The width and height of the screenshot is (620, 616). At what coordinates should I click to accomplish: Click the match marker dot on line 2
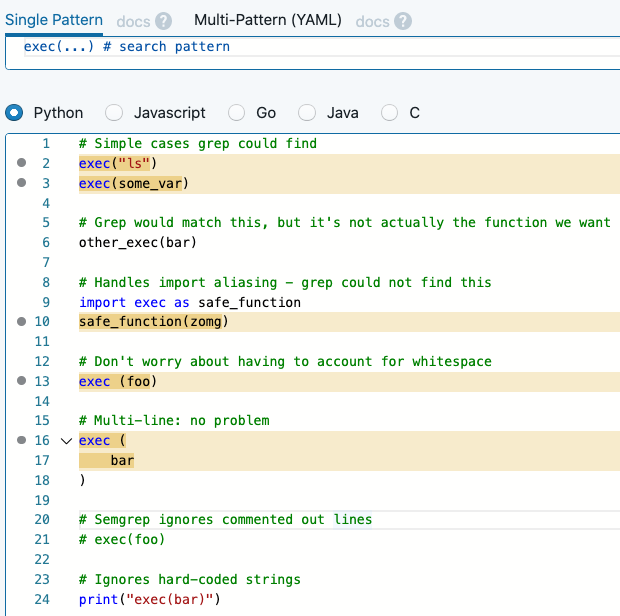pos(22,163)
